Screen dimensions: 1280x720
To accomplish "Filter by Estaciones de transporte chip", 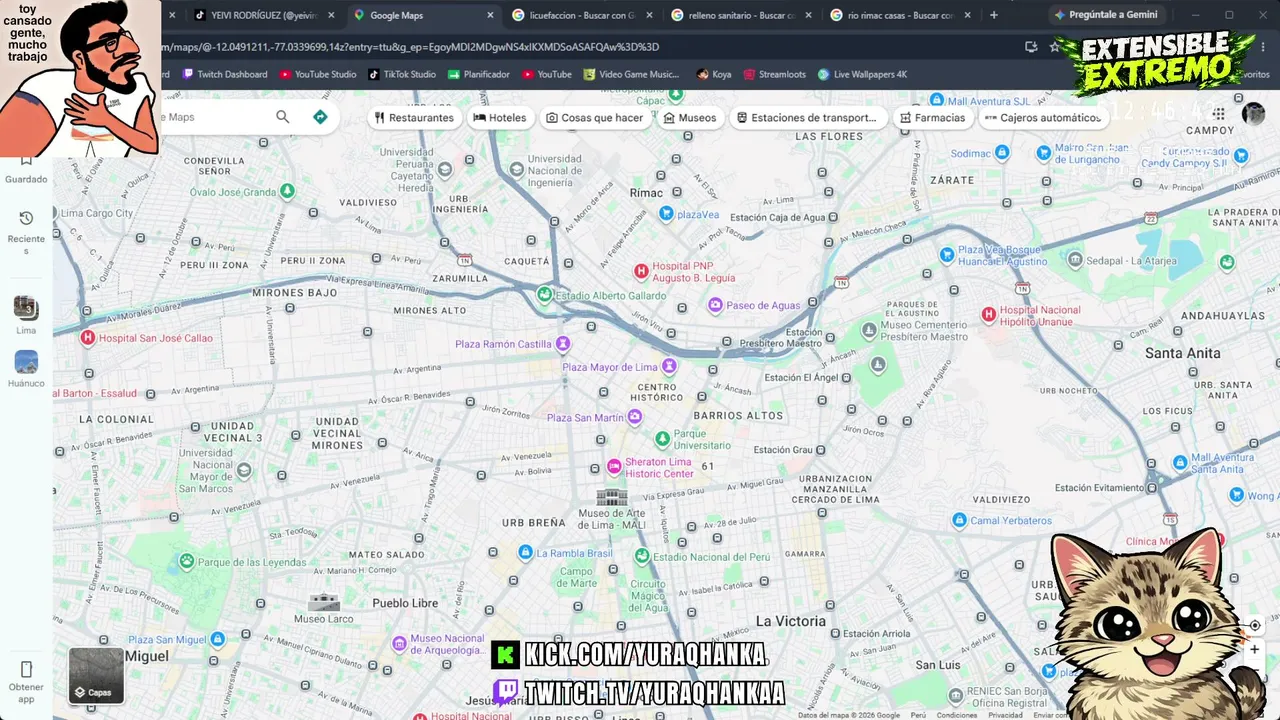I will pos(807,118).
